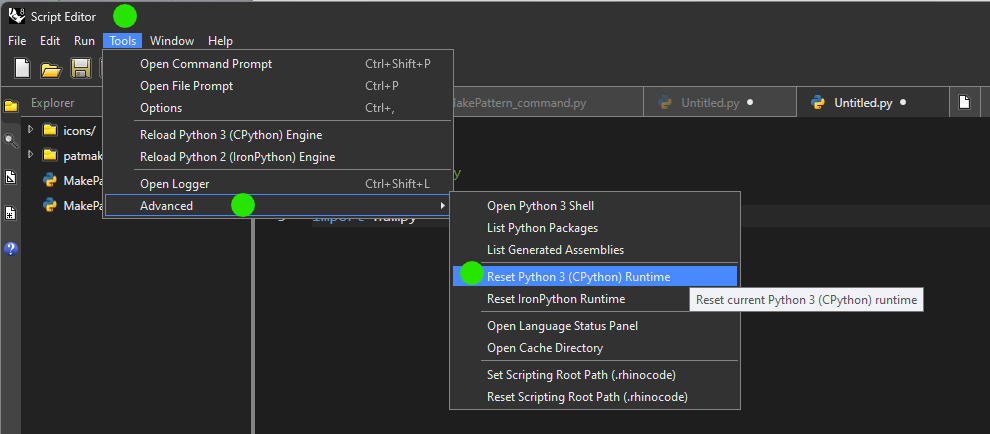This screenshot has height=434, width=990.
Task: Choose Open Python 3 Shell
Action: tap(540, 206)
